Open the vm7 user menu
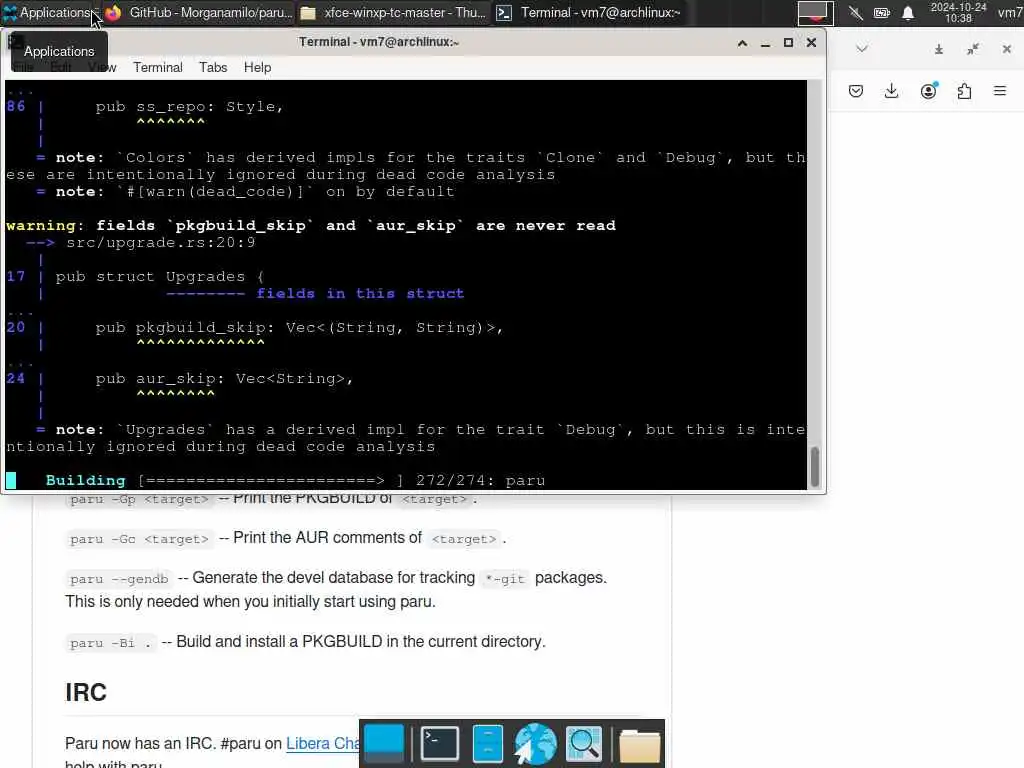The image size is (1024, 768). coord(1010,12)
